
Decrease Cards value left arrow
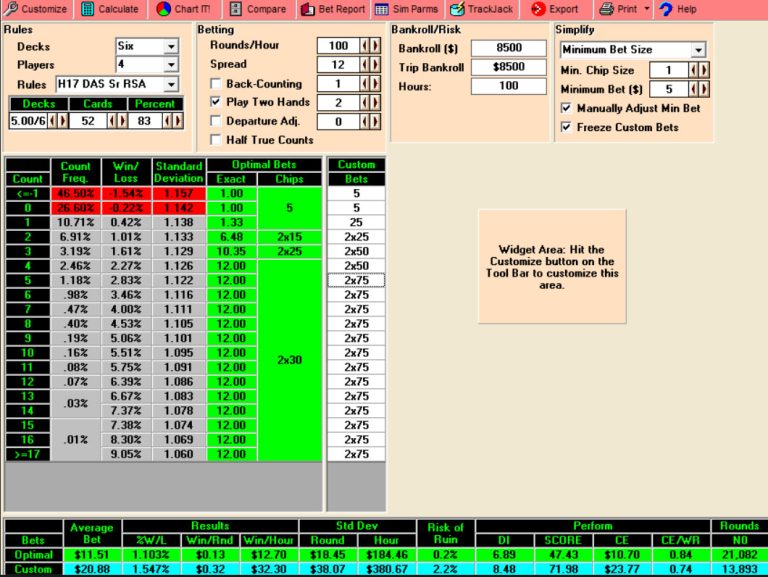click(x=112, y=120)
